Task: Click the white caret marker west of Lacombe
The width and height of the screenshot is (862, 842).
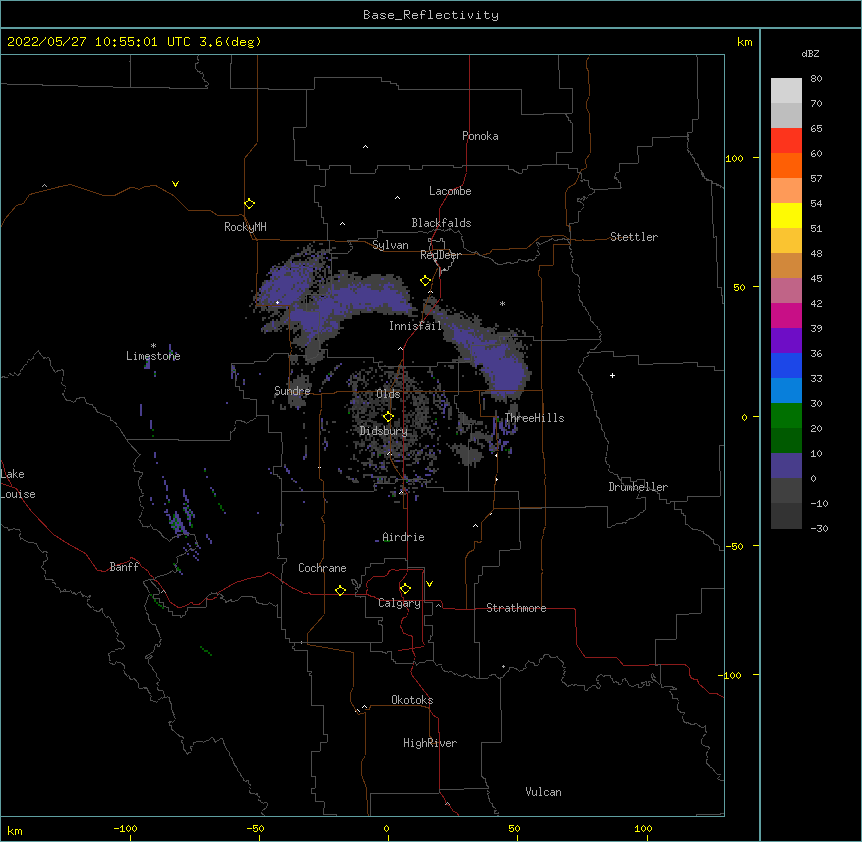Action: (397, 198)
